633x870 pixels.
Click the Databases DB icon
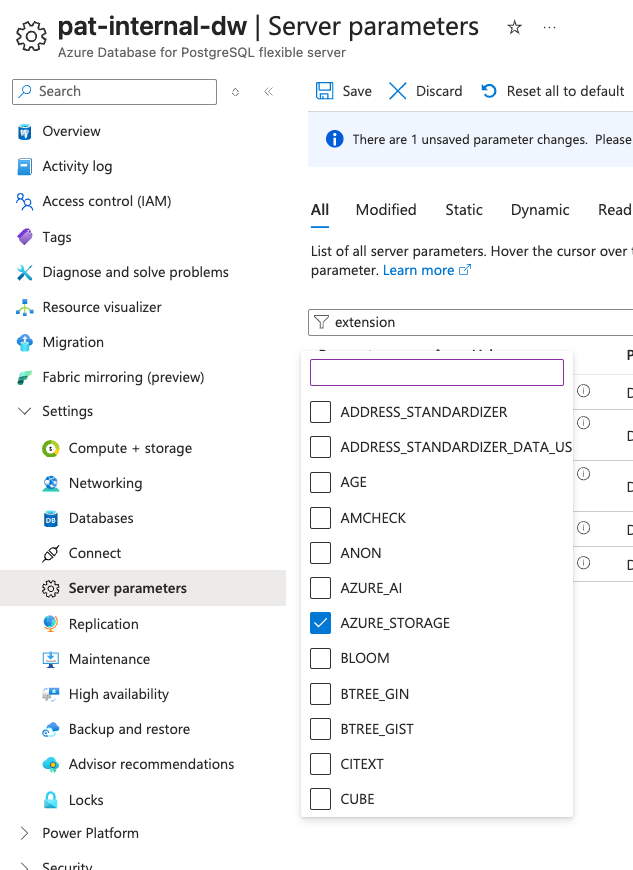[x=50, y=519]
